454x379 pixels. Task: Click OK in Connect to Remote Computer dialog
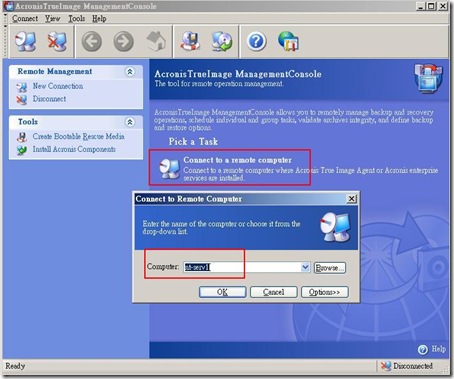222,292
